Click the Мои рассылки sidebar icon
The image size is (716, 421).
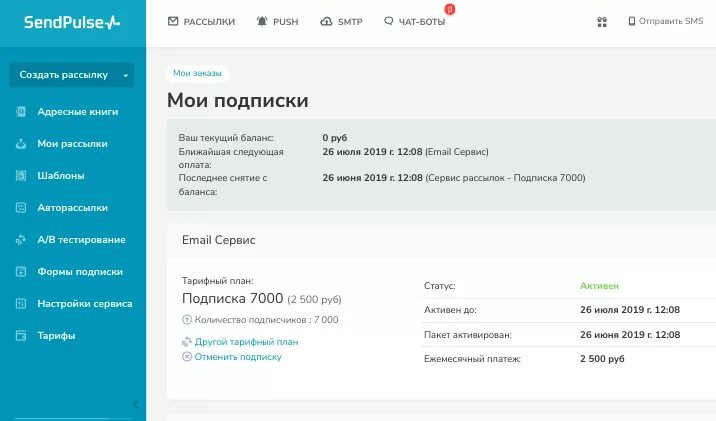coord(21,143)
